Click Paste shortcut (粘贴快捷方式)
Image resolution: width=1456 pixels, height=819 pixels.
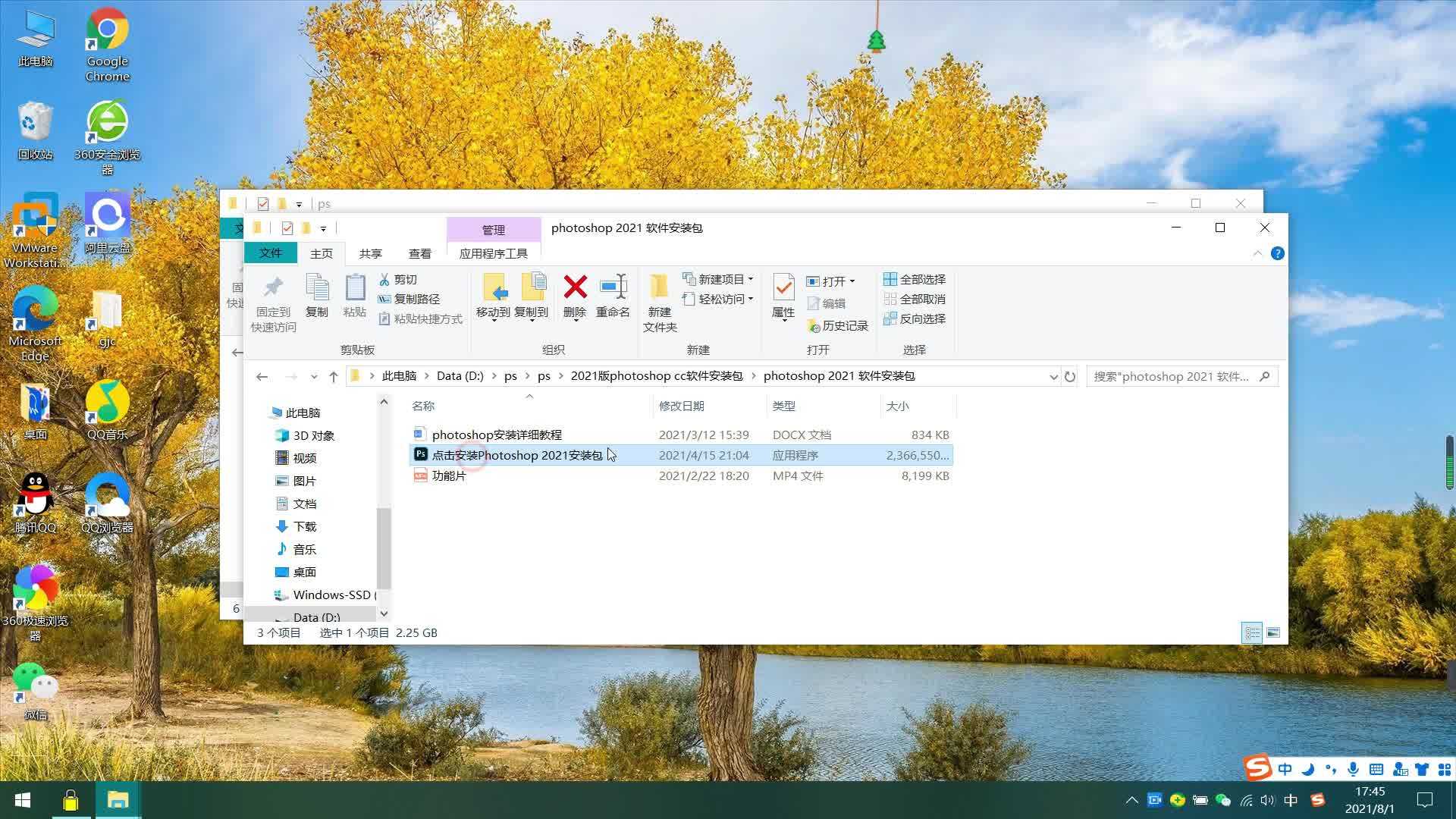420,318
